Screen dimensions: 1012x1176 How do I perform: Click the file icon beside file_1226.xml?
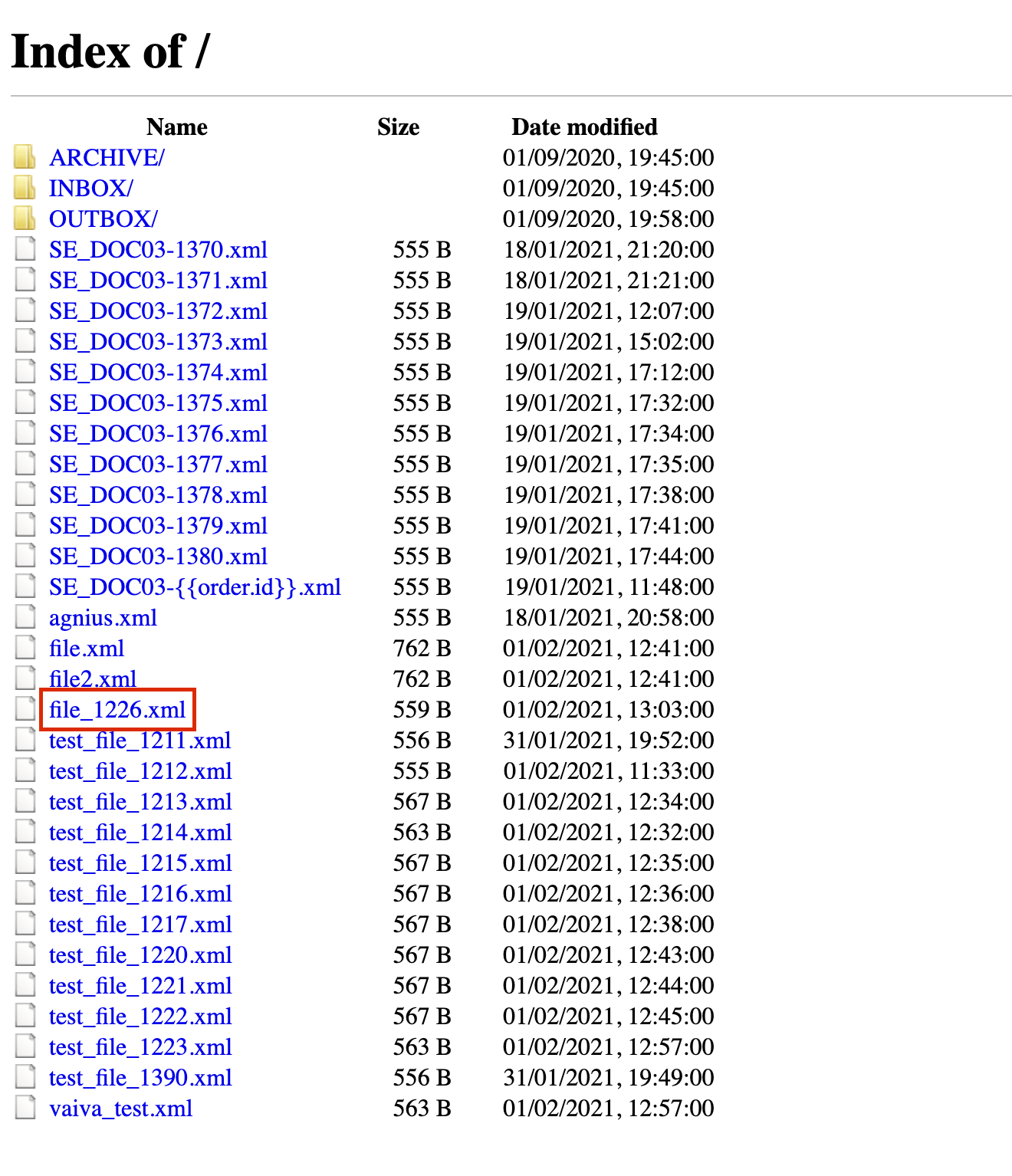click(x=24, y=709)
